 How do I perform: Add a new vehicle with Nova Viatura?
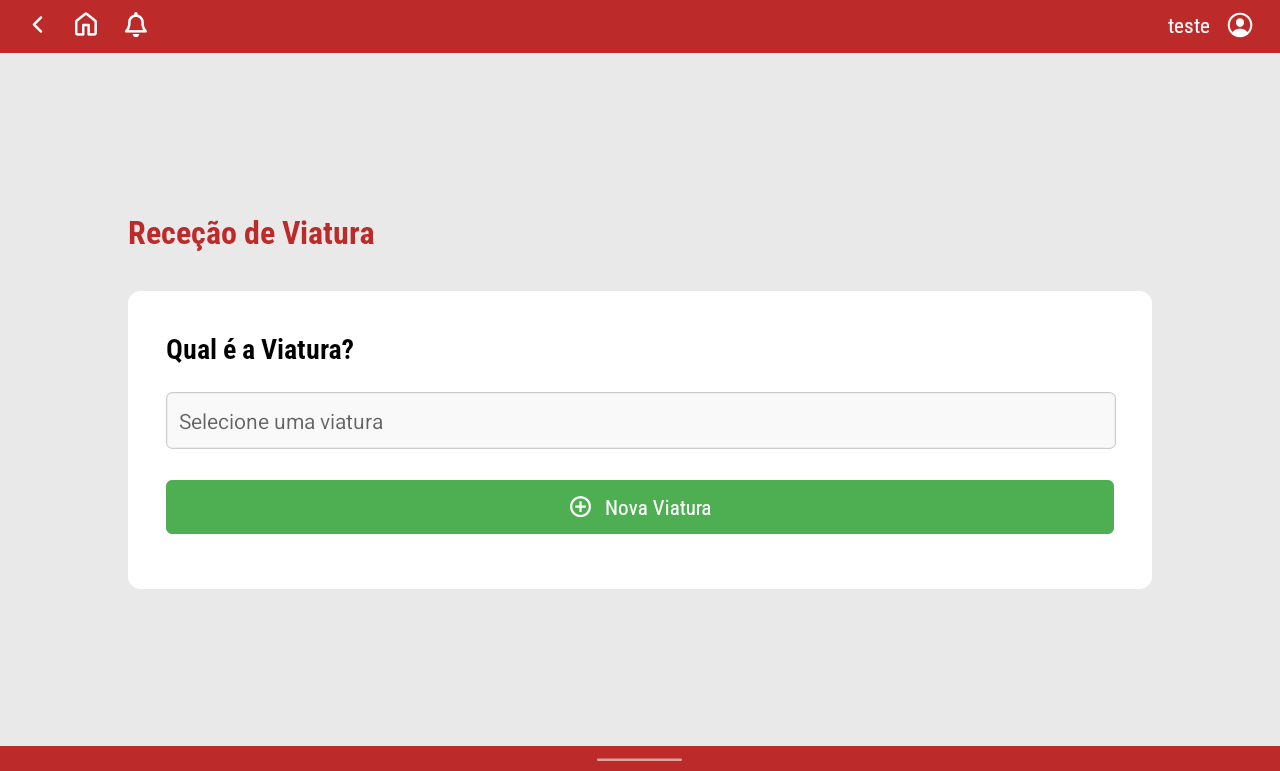click(x=640, y=507)
